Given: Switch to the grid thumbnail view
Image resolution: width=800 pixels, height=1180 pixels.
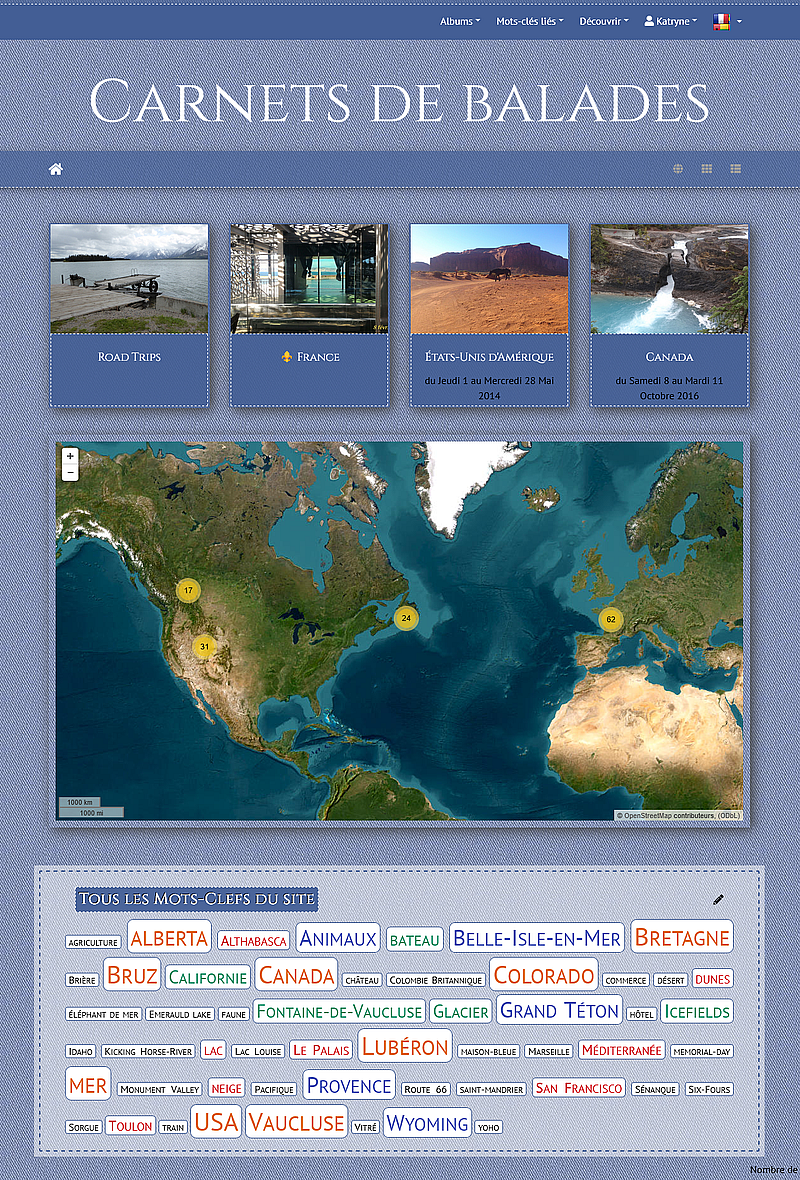Looking at the screenshot, I should pyautogui.click(x=706, y=169).
